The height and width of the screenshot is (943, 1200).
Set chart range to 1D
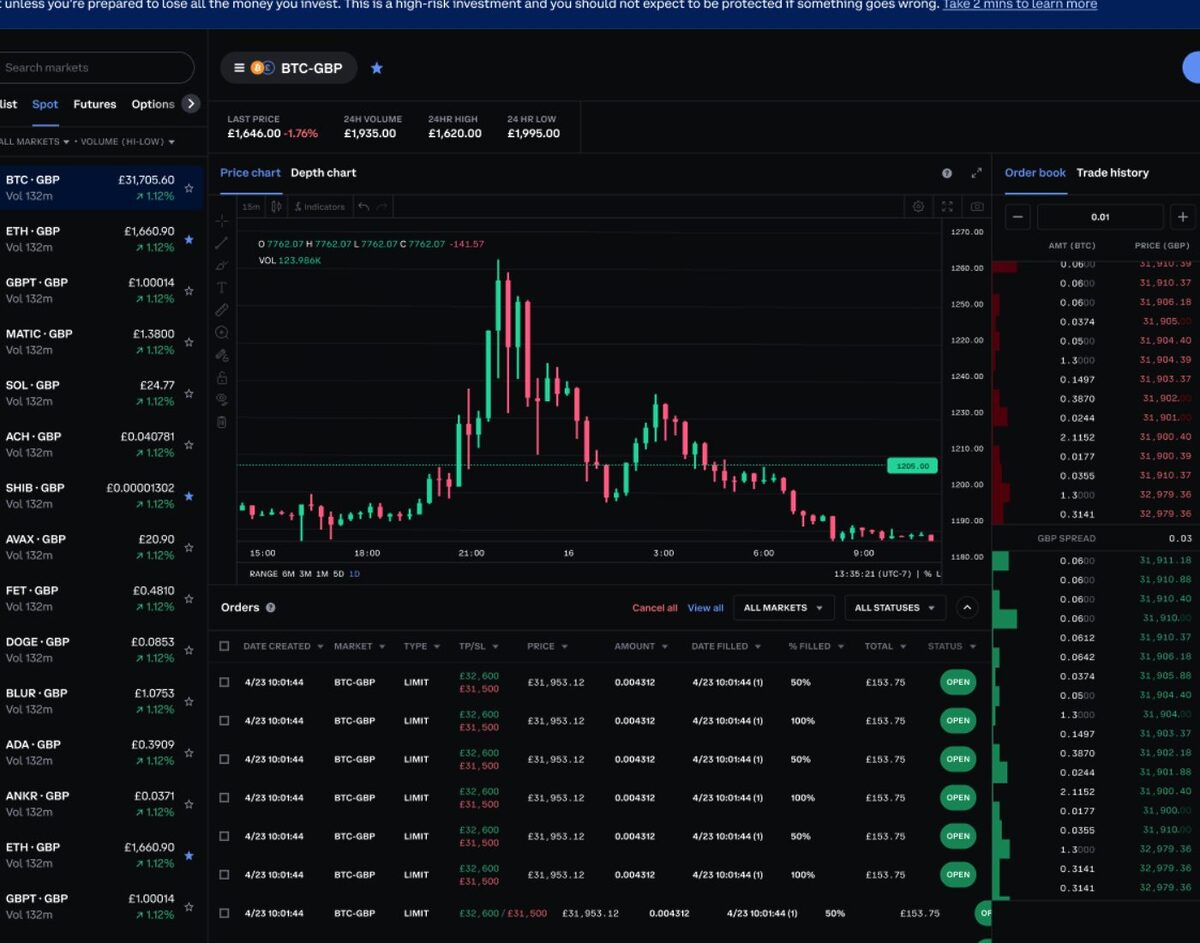point(354,574)
